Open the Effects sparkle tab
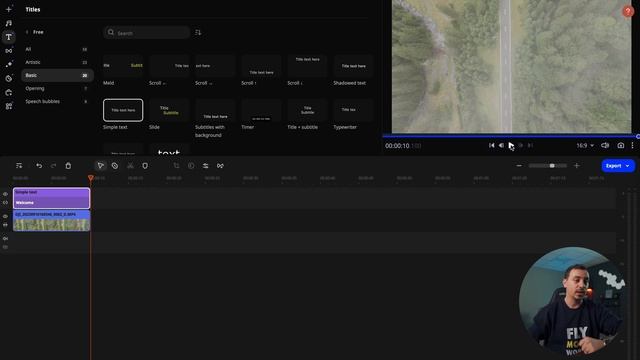The height and width of the screenshot is (360, 640). tap(9, 64)
